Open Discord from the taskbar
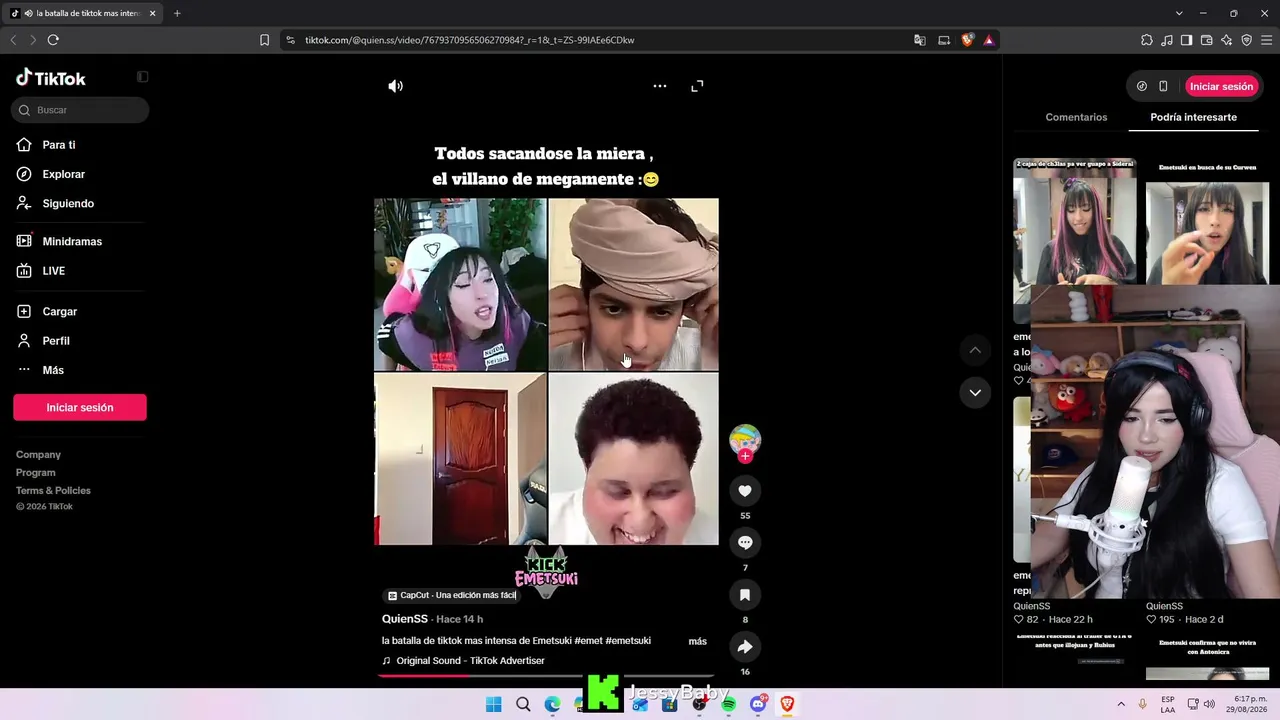This screenshot has height=720, width=1280. [x=758, y=705]
